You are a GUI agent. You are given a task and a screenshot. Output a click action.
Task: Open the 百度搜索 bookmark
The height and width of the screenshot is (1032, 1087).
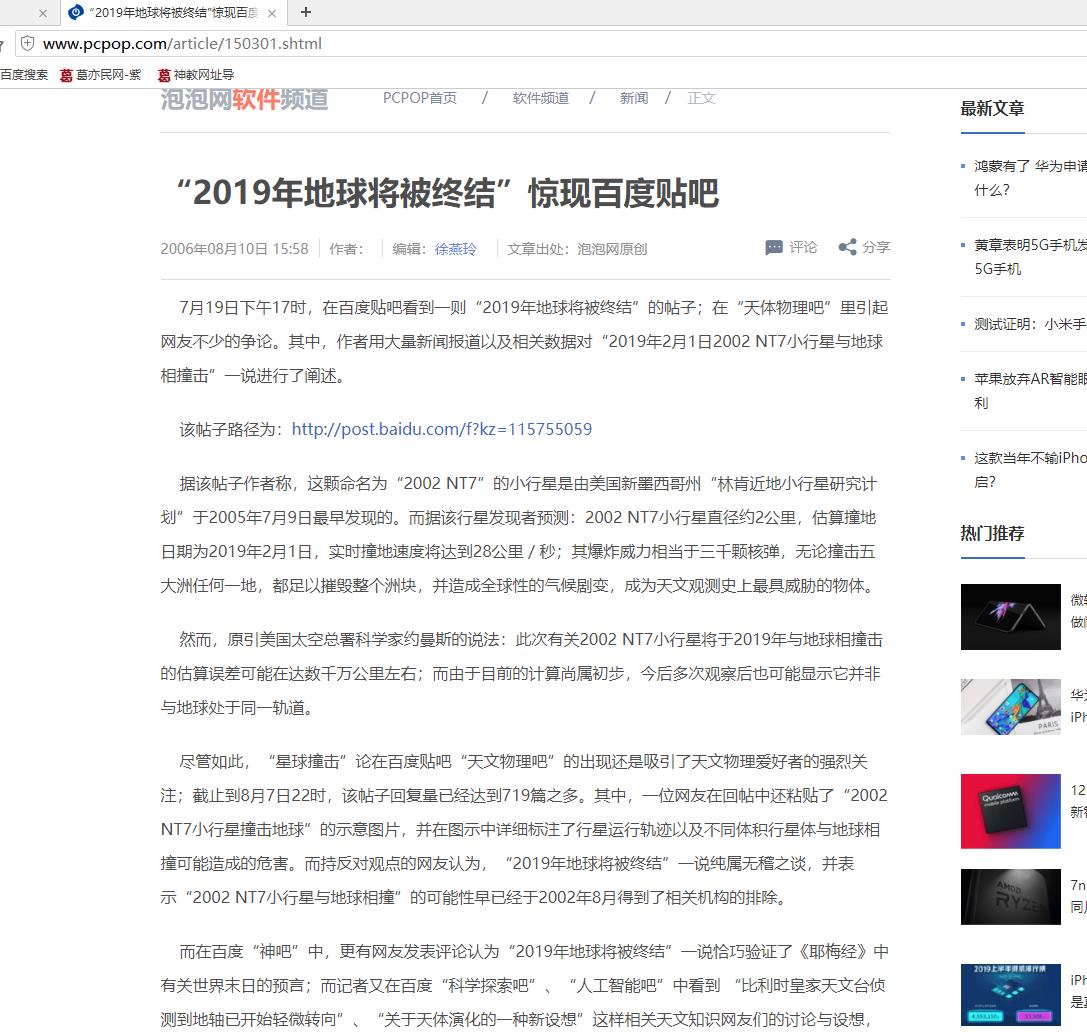[24, 75]
